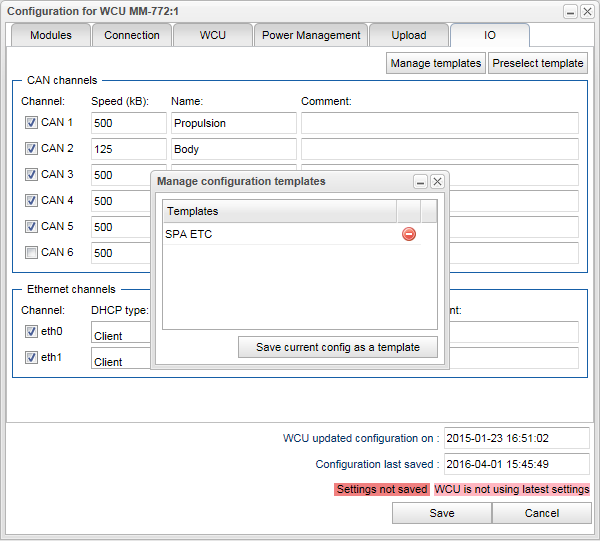
Task: Minimize the Manage configuration templates dialog
Action: 421,182
